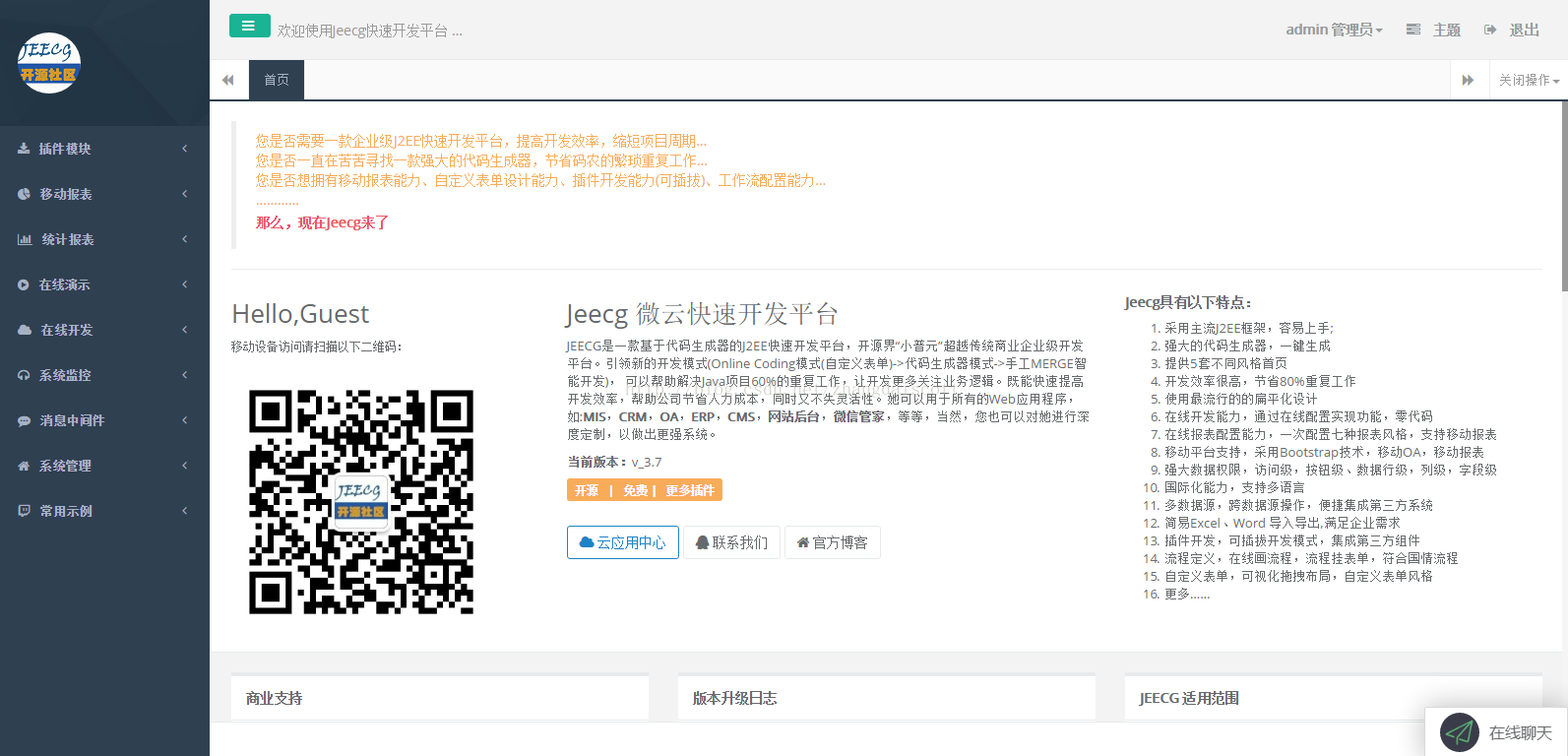The width and height of the screenshot is (1568, 756).
Task: Expand the 移动报表 chevron
Action: (185, 194)
